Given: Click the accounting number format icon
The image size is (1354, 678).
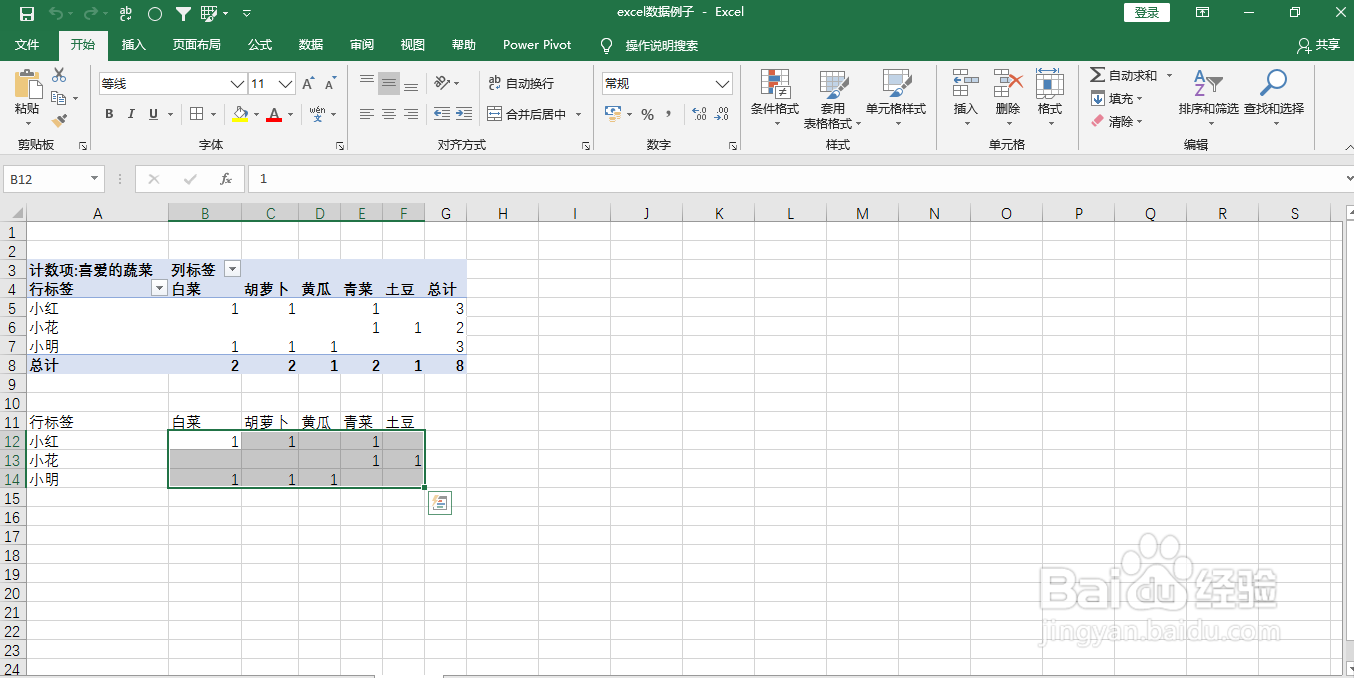Looking at the screenshot, I should point(613,114).
